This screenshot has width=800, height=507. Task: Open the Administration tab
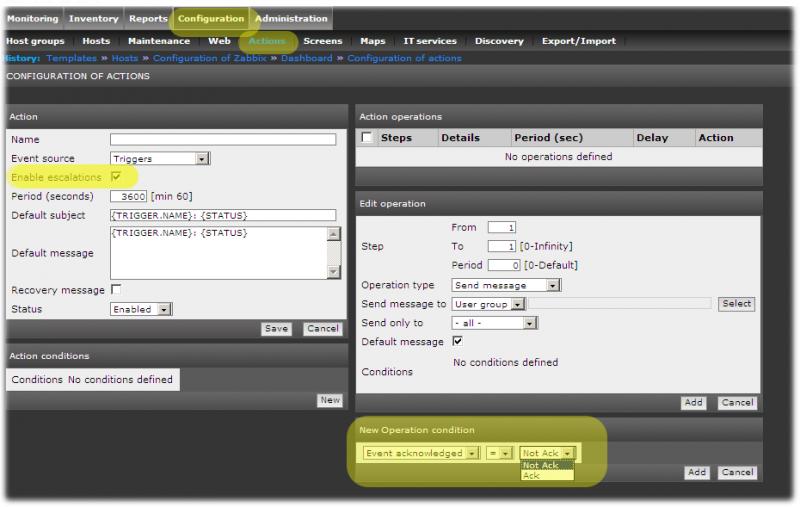click(x=291, y=18)
